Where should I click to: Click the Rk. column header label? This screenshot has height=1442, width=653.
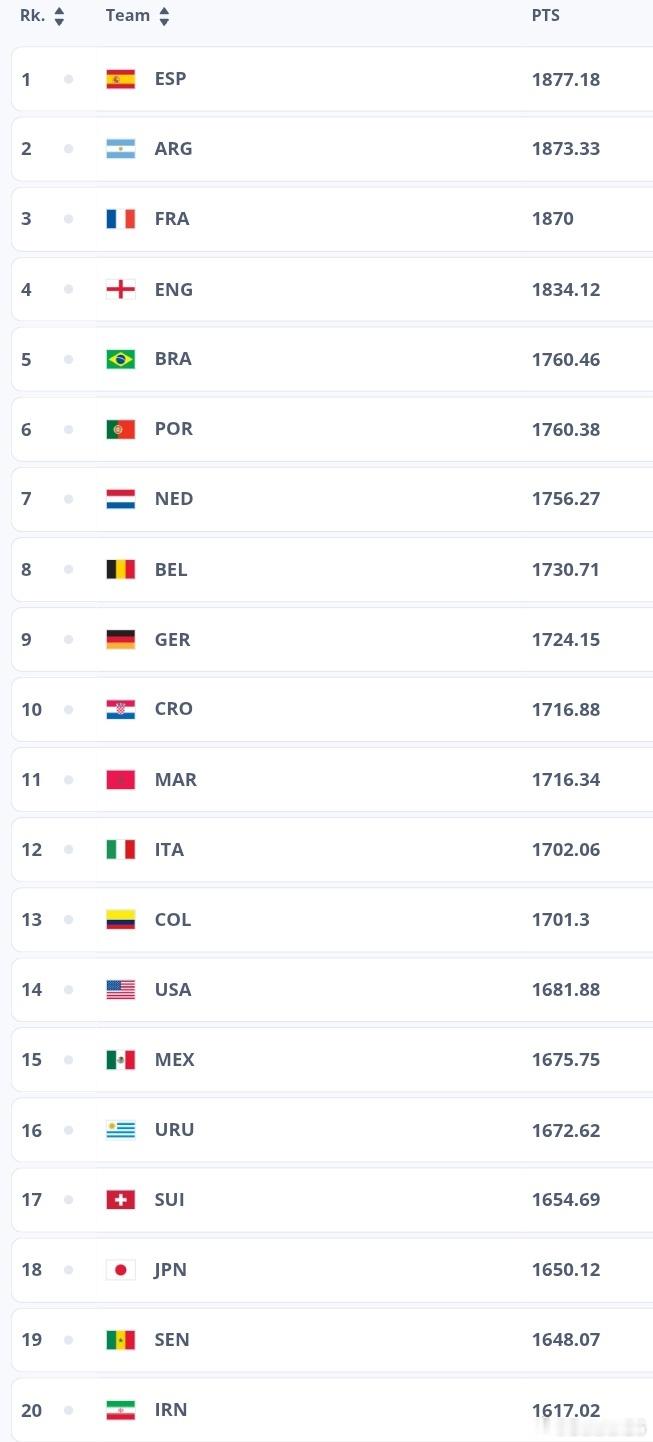click(32, 15)
